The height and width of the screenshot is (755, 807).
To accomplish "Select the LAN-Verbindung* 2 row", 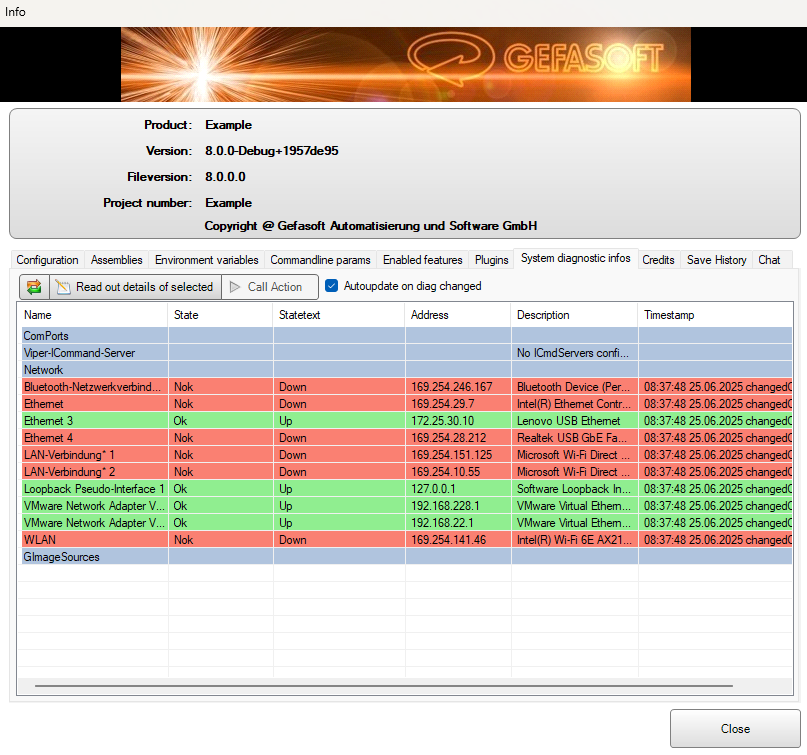I will (407, 471).
